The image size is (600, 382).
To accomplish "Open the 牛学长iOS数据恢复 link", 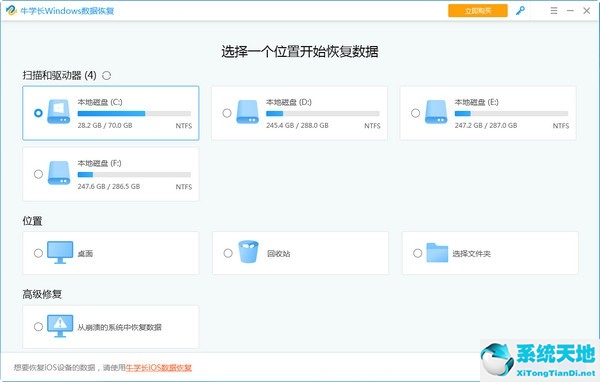I will point(159,367).
